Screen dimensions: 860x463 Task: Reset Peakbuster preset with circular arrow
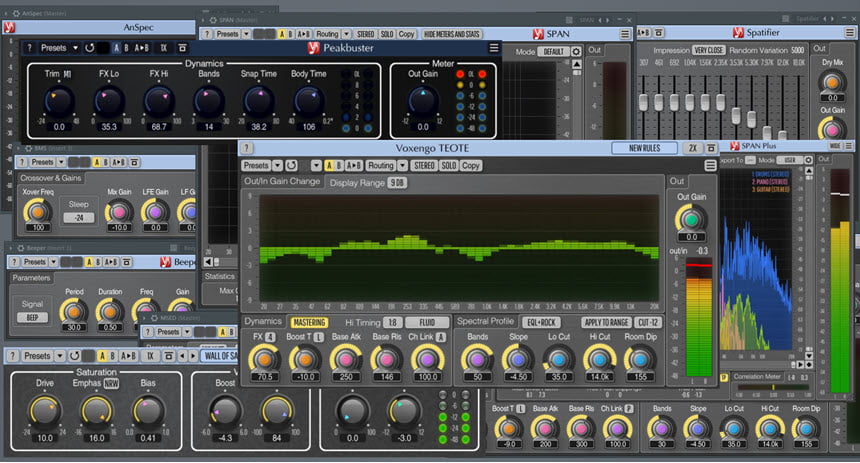click(x=89, y=48)
